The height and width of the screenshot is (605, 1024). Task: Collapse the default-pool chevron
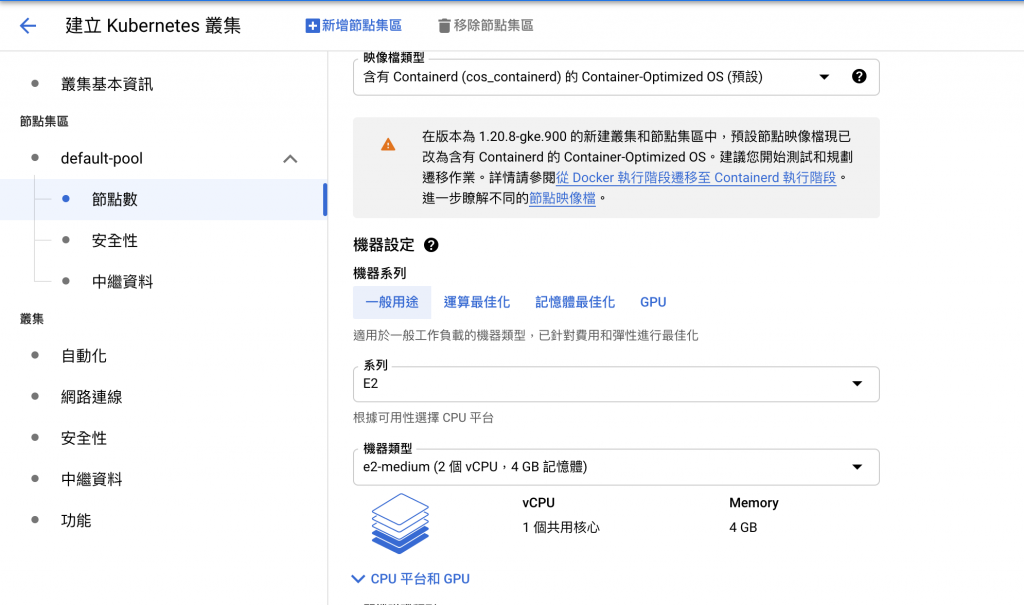pos(290,159)
